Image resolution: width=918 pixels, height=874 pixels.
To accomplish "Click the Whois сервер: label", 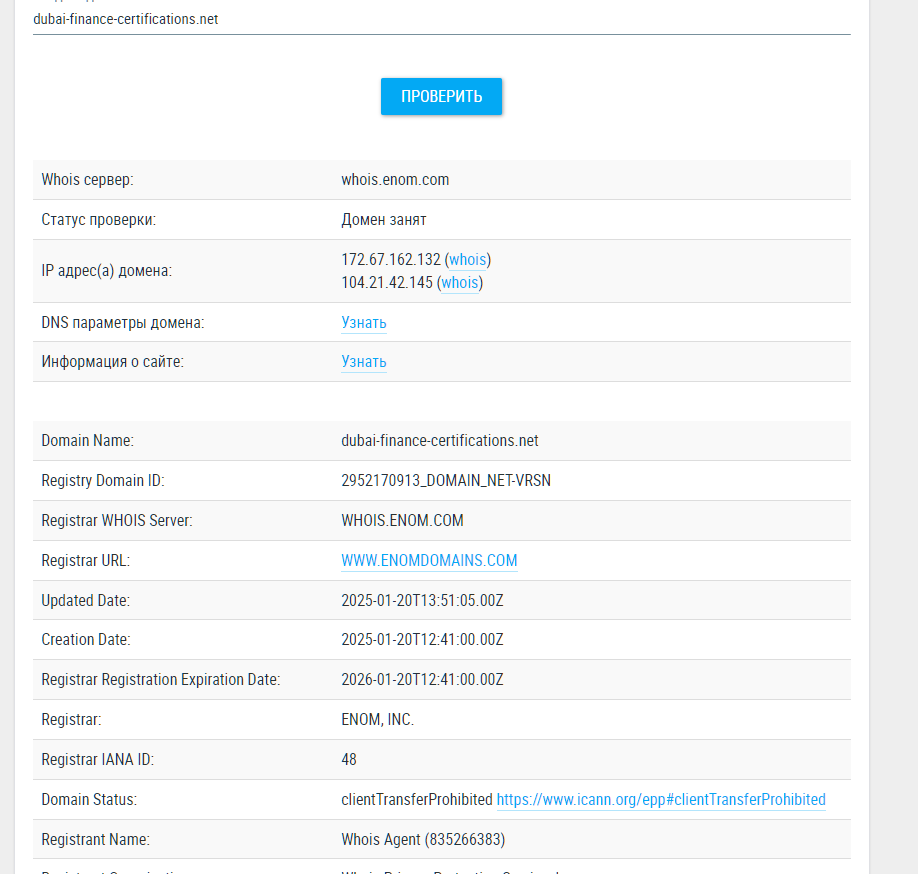I will tap(87, 180).
